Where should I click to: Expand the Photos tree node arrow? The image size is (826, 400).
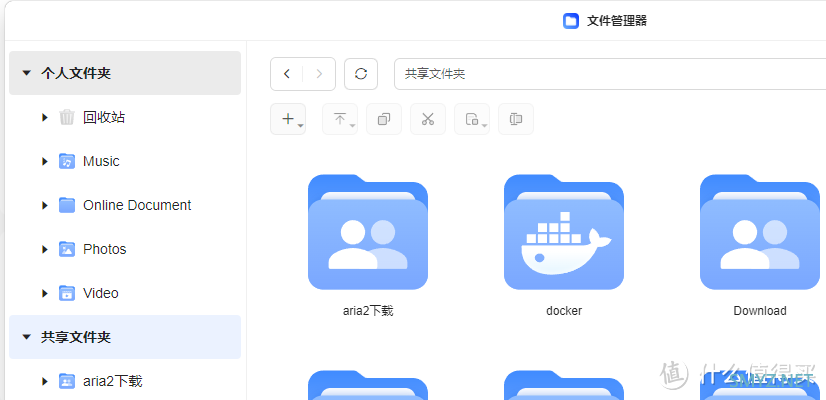click(x=45, y=249)
